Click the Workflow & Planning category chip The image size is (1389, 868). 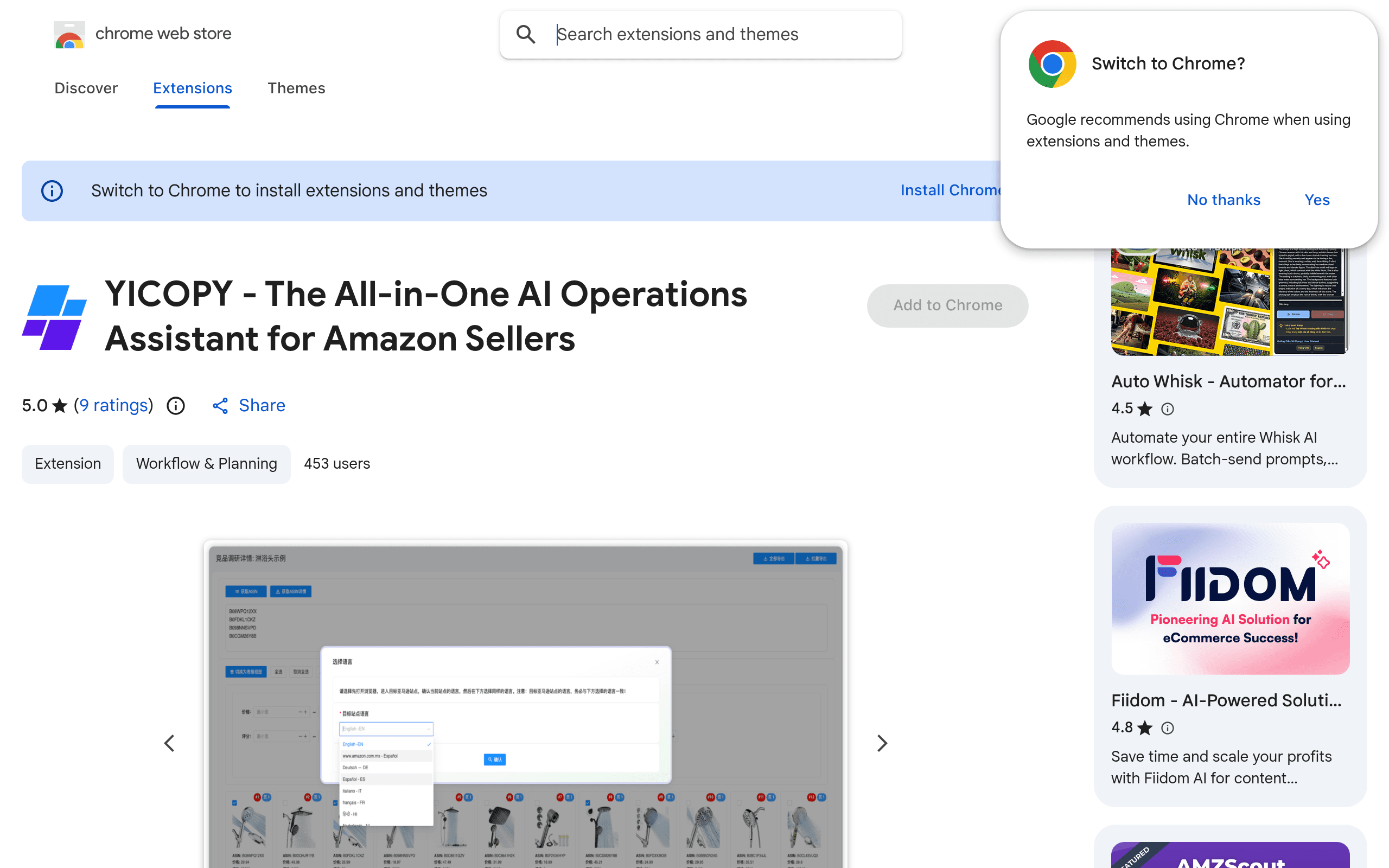[x=207, y=464]
